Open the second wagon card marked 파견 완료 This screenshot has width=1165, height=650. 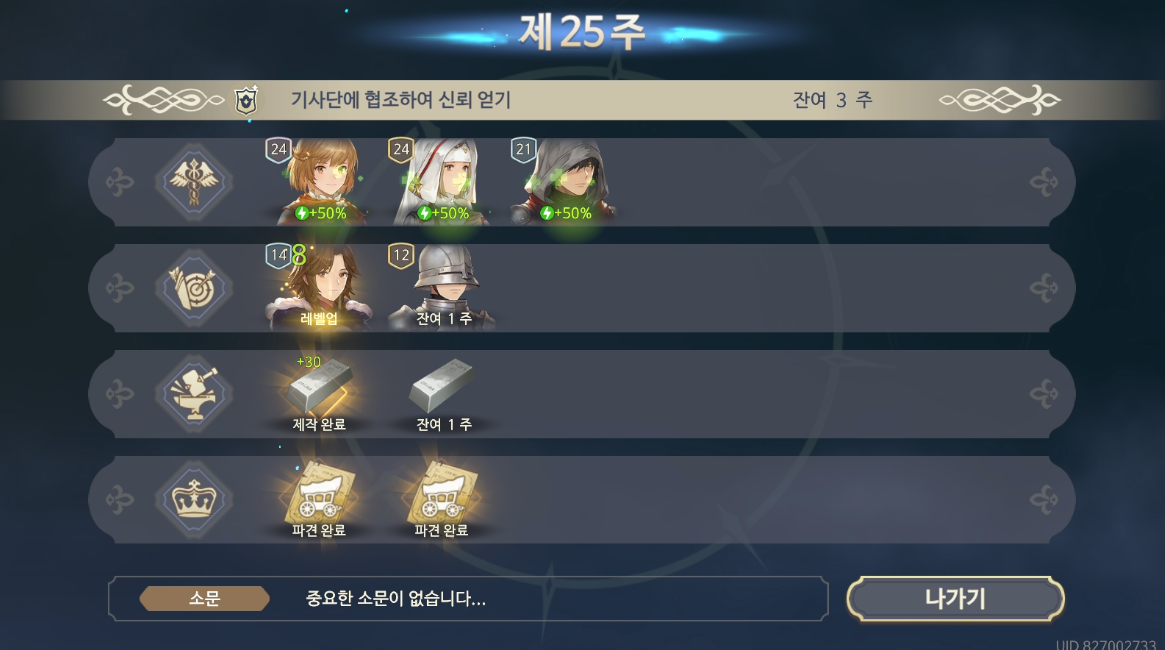coord(442,499)
